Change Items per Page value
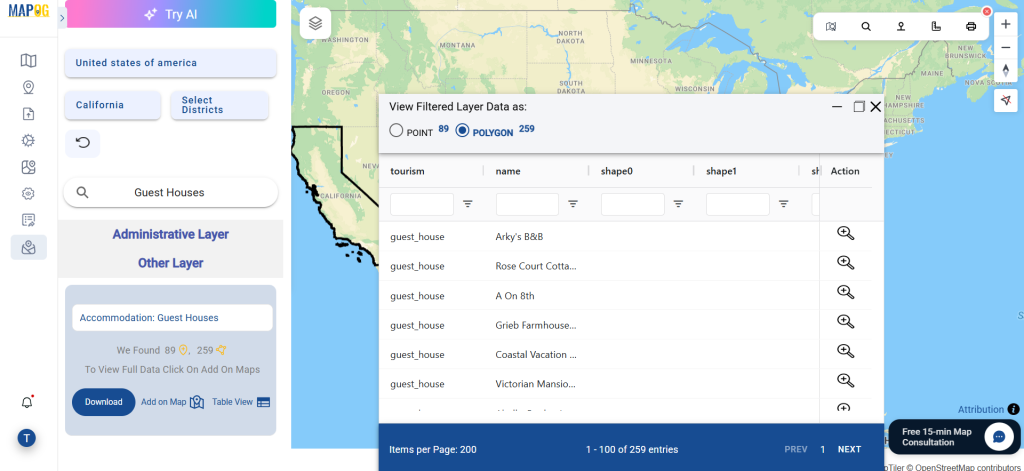Screen dimensions: 1024x471 tap(432, 449)
